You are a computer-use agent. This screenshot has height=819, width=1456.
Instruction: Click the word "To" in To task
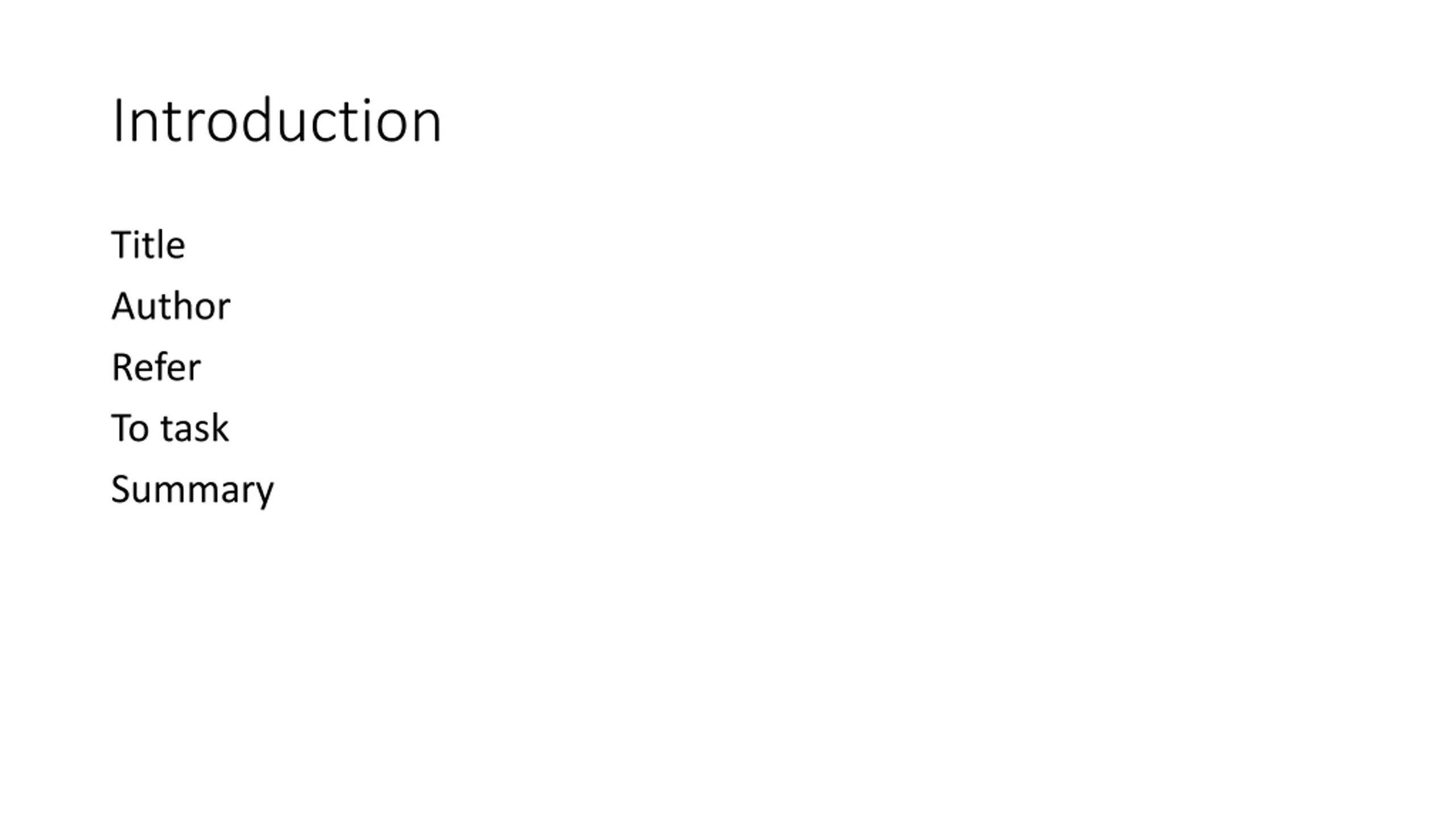click(x=130, y=428)
